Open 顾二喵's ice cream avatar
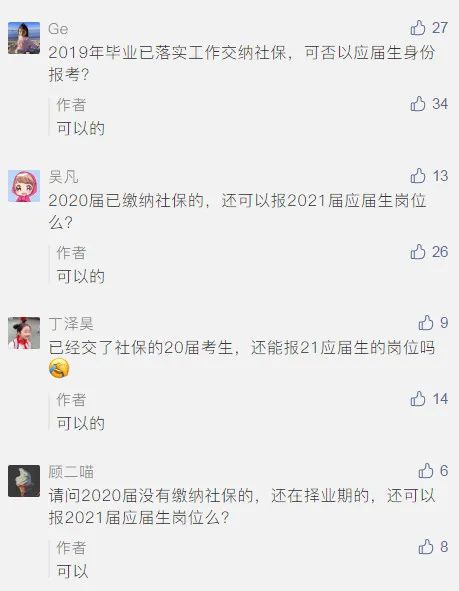 tap(24, 481)
